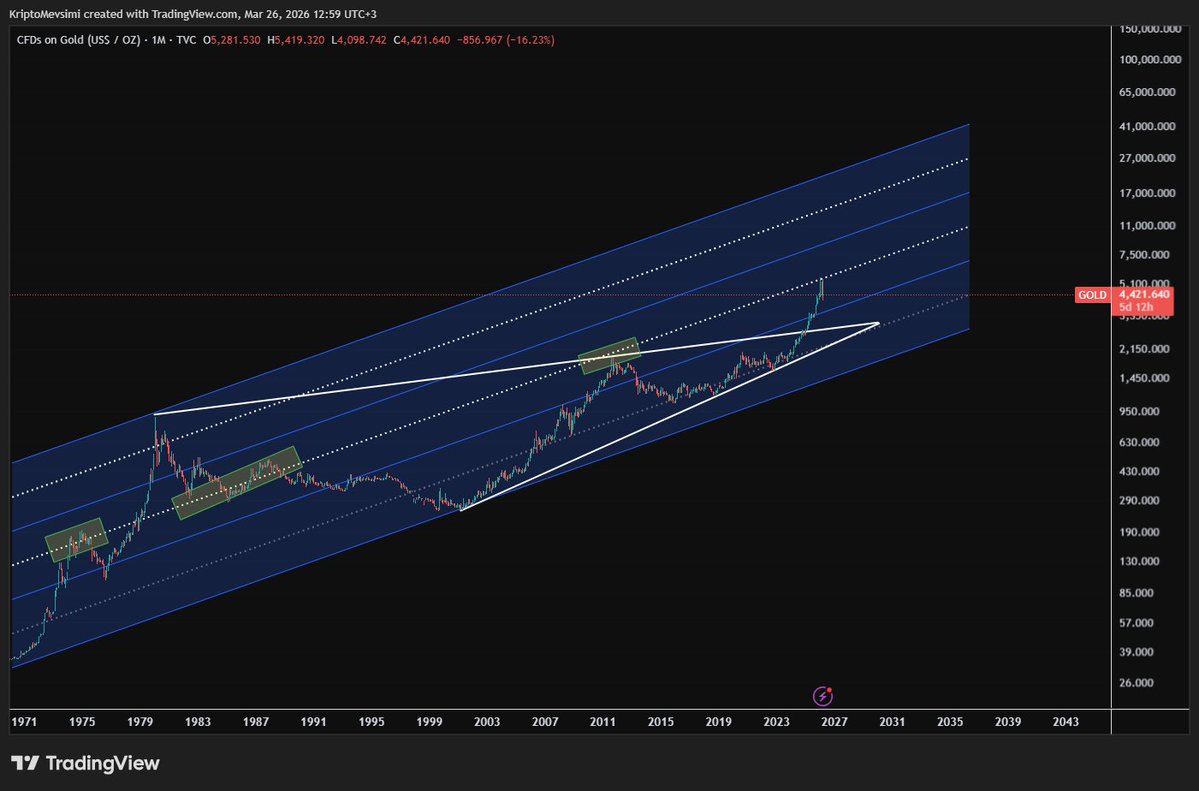The width and height of the screenshot is (1199, 791).
Task: Click the open value O5,281.530
Action: 232,40
